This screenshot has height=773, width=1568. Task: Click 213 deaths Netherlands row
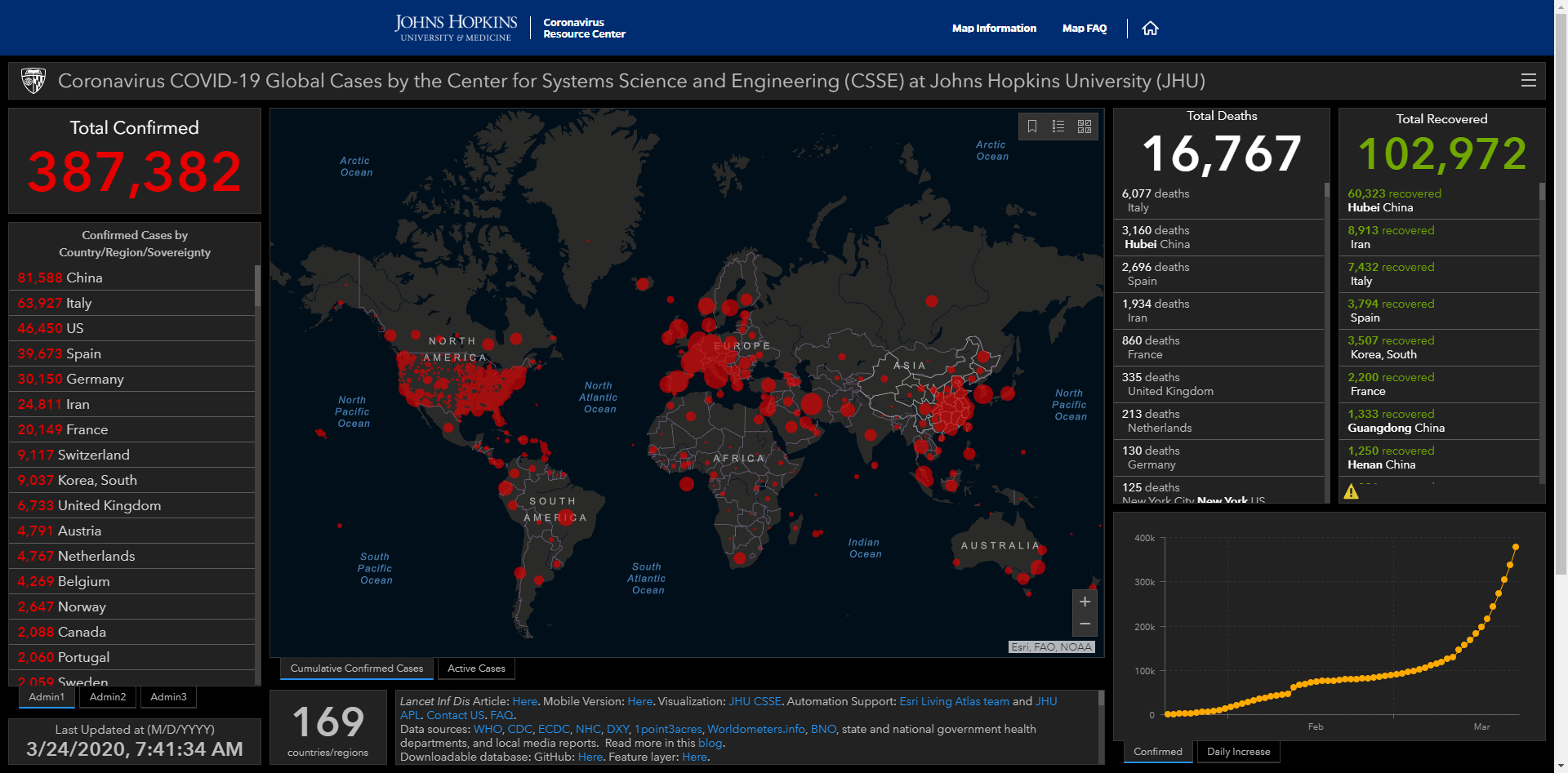point(1218,421)
